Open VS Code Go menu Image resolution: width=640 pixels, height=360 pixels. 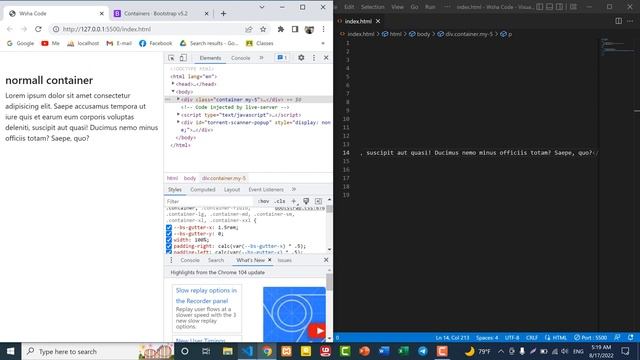coord(414,7)
